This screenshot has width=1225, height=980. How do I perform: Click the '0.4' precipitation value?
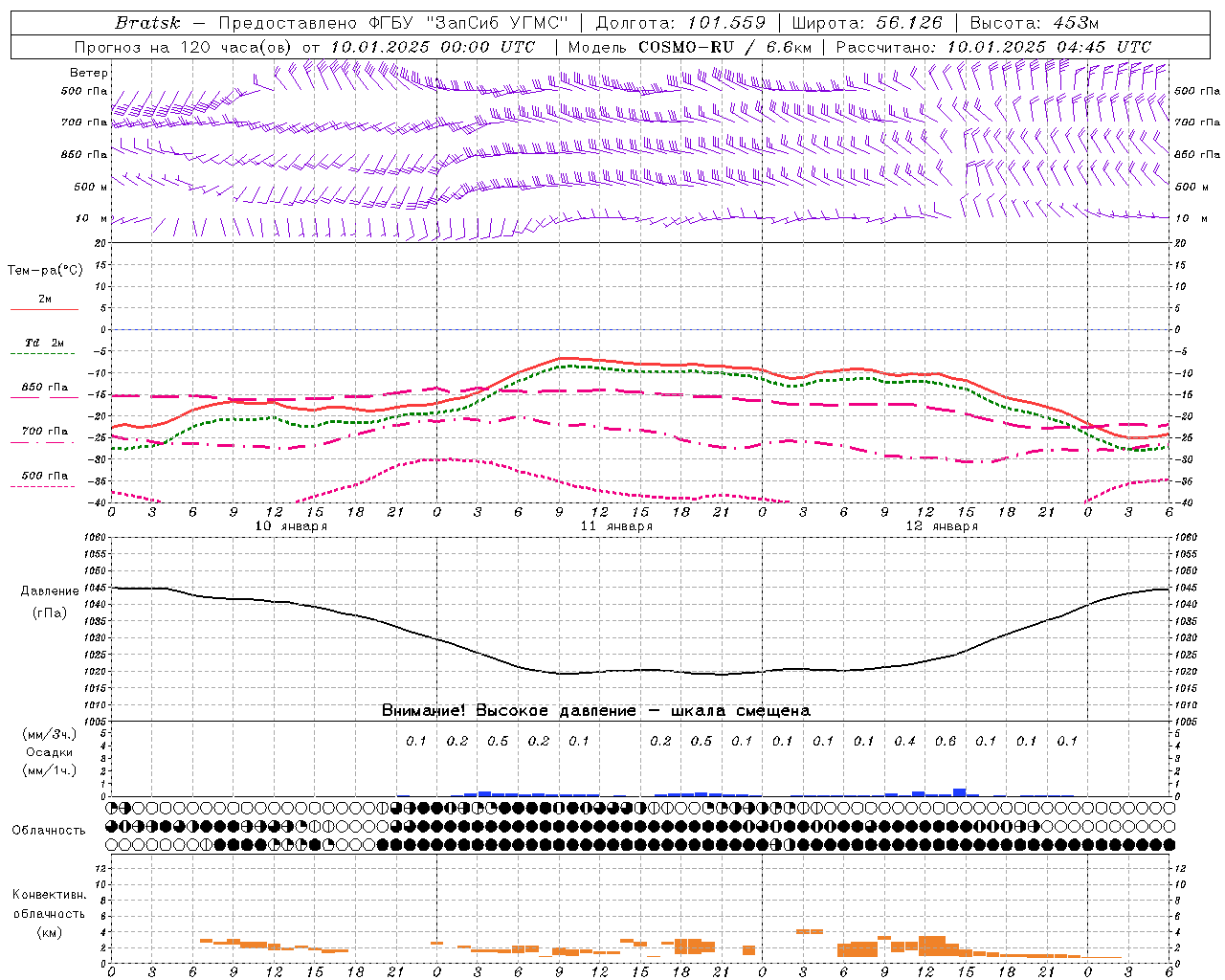(x=904, y=741)
